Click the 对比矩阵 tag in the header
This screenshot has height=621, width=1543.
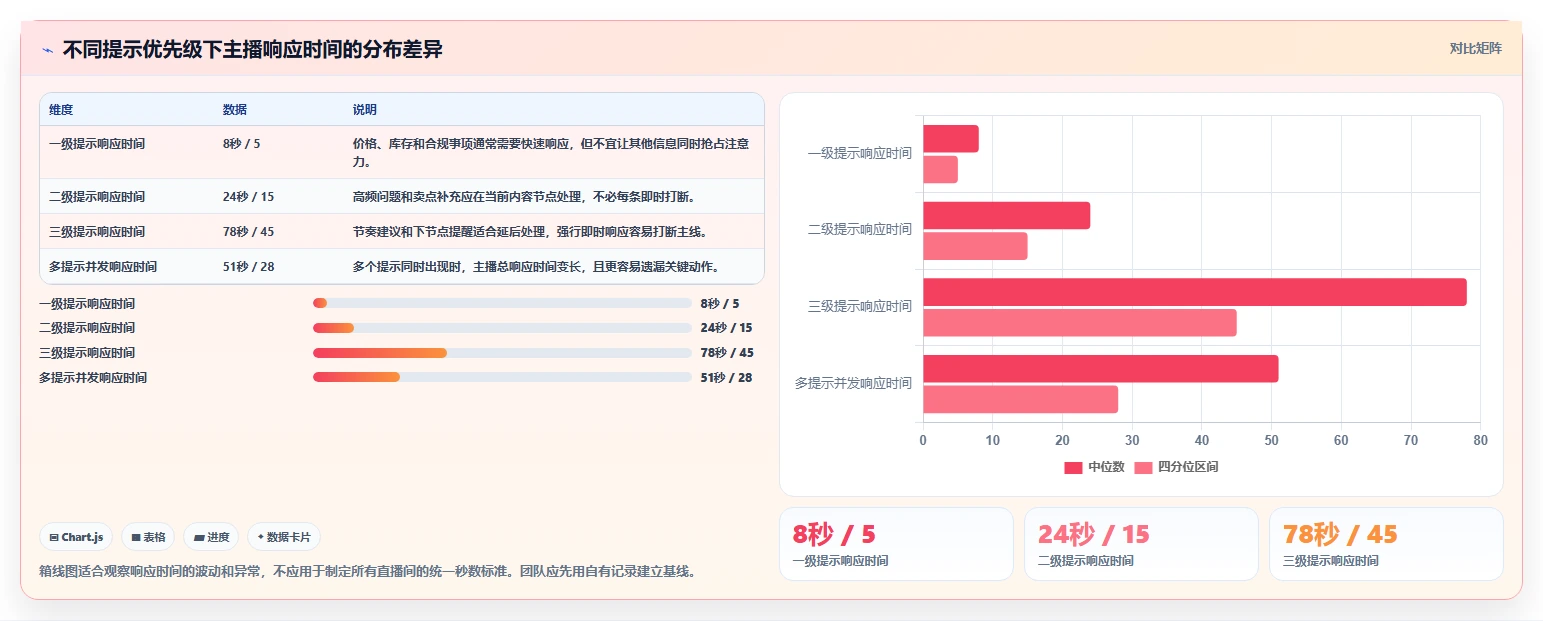[x=1475, y=48]
